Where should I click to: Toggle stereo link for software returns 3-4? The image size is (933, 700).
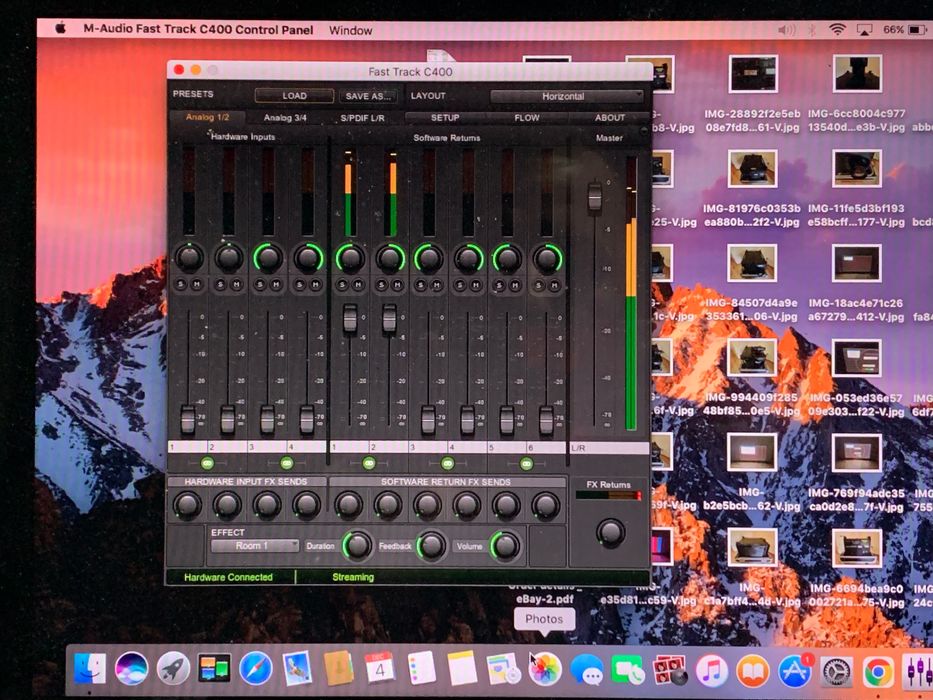[447, 463]
